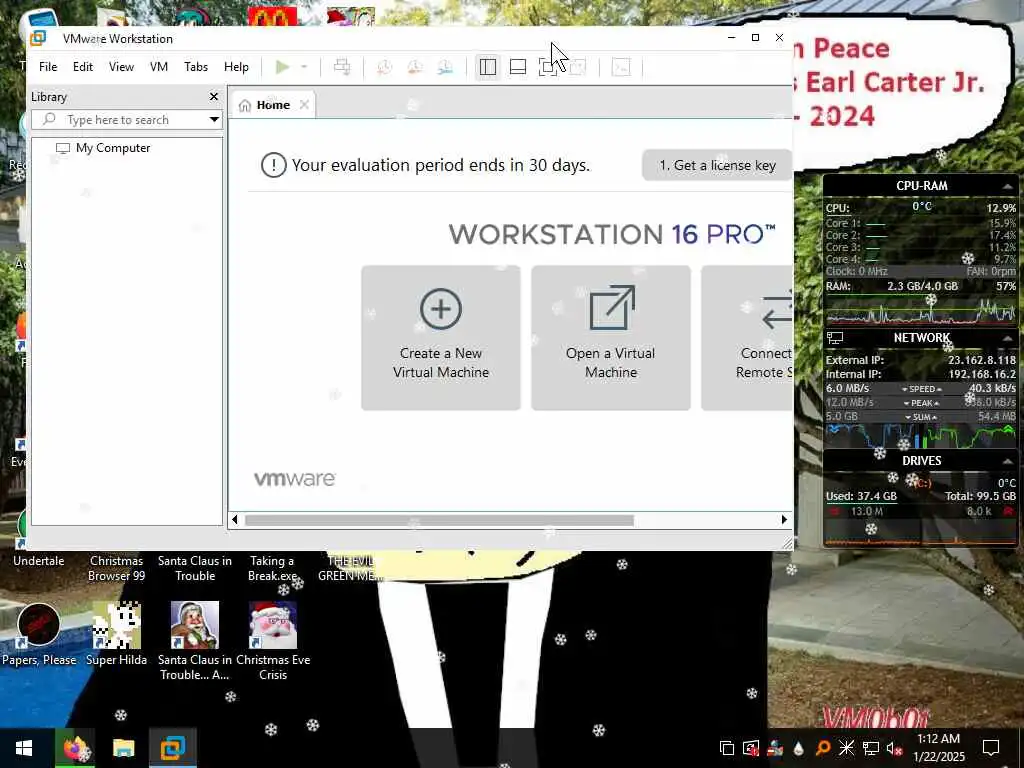Click the Firefox taskbar icon
Viewport: 1024px width, 768px height.
[x=75, y=748]
